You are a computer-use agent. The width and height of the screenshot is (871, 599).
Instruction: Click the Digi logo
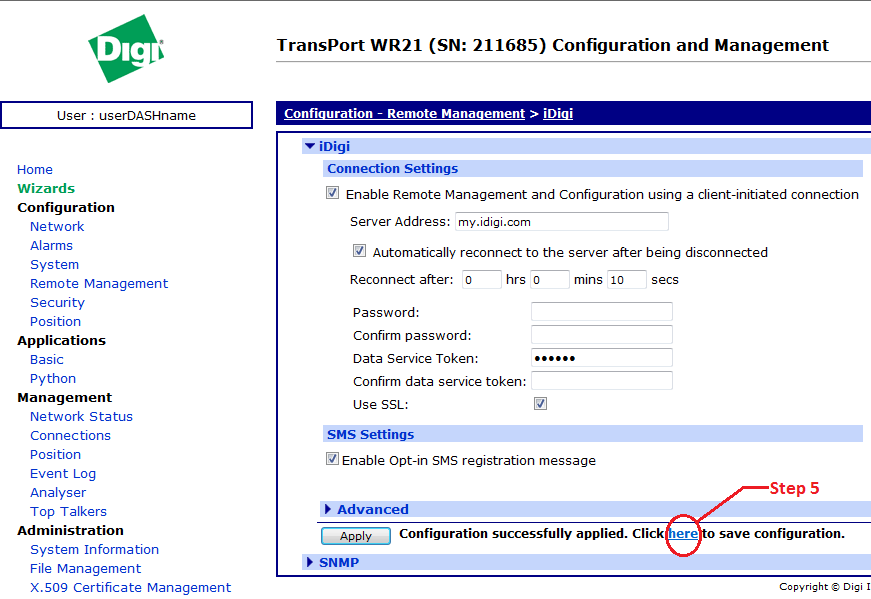pos(126,48)
